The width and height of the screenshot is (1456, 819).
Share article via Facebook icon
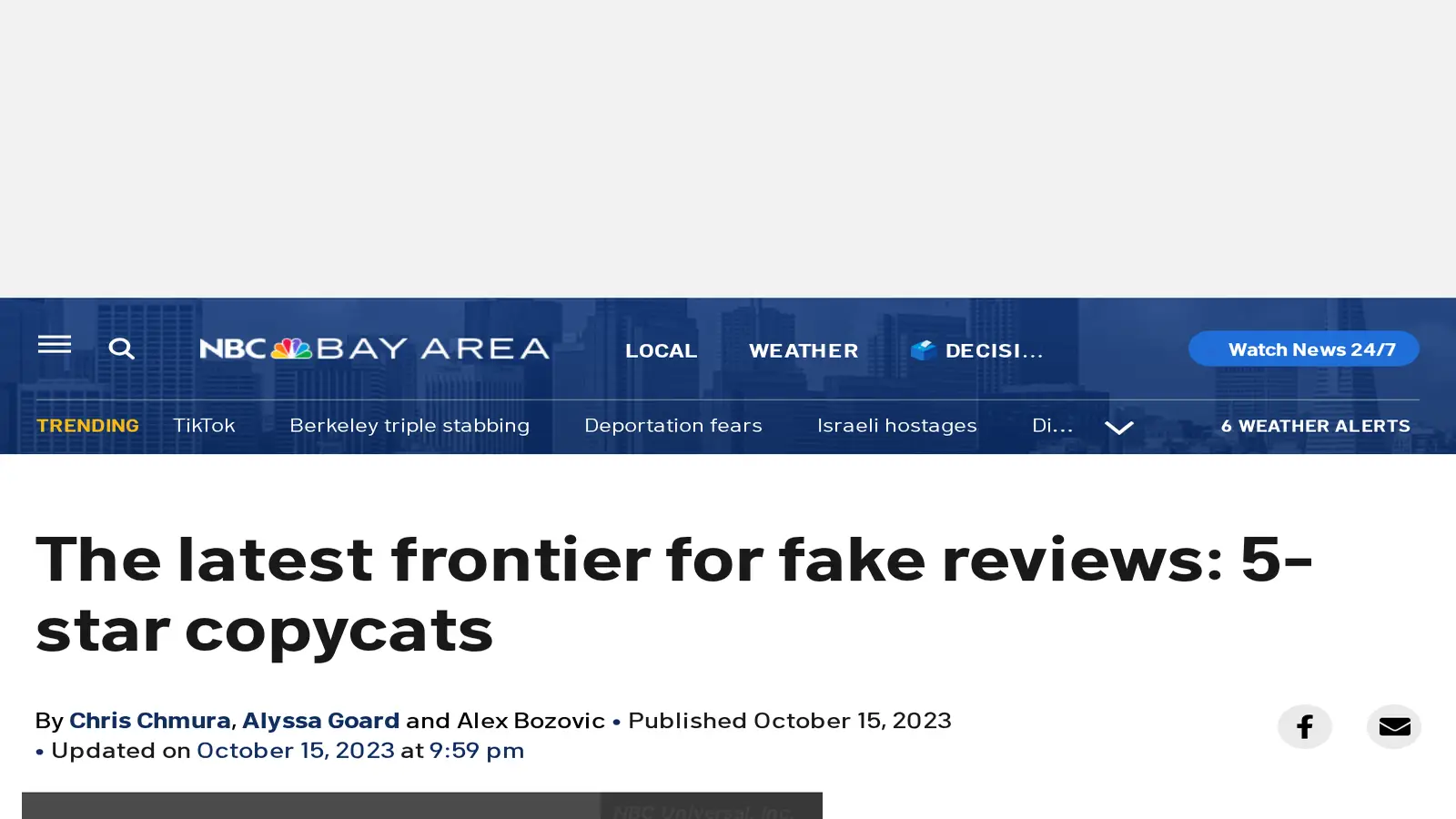click(x=1304, y=726)
